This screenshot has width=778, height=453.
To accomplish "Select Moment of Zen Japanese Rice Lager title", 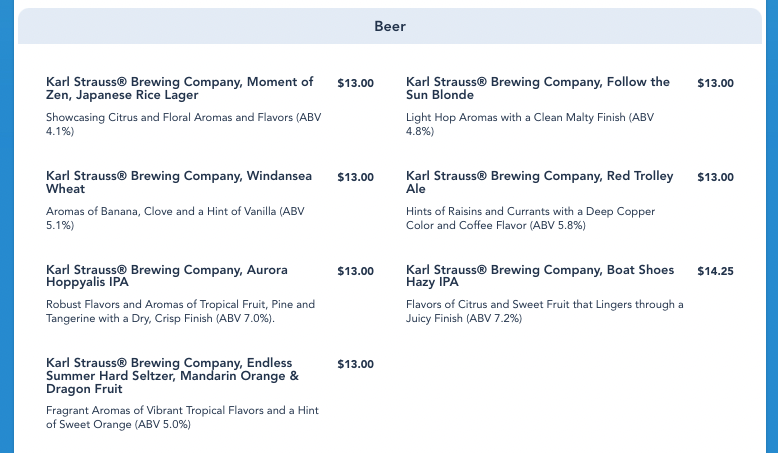I will tap(180, 88).
